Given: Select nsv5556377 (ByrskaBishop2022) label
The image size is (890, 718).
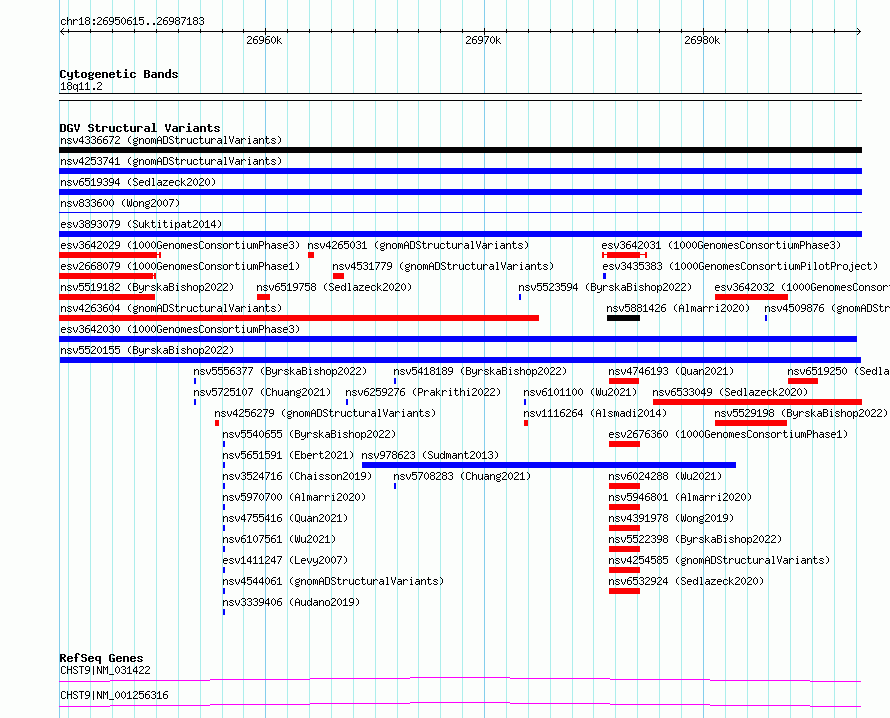Looking at the screenshot, I should pyautogui.click(x=280, y=371).
